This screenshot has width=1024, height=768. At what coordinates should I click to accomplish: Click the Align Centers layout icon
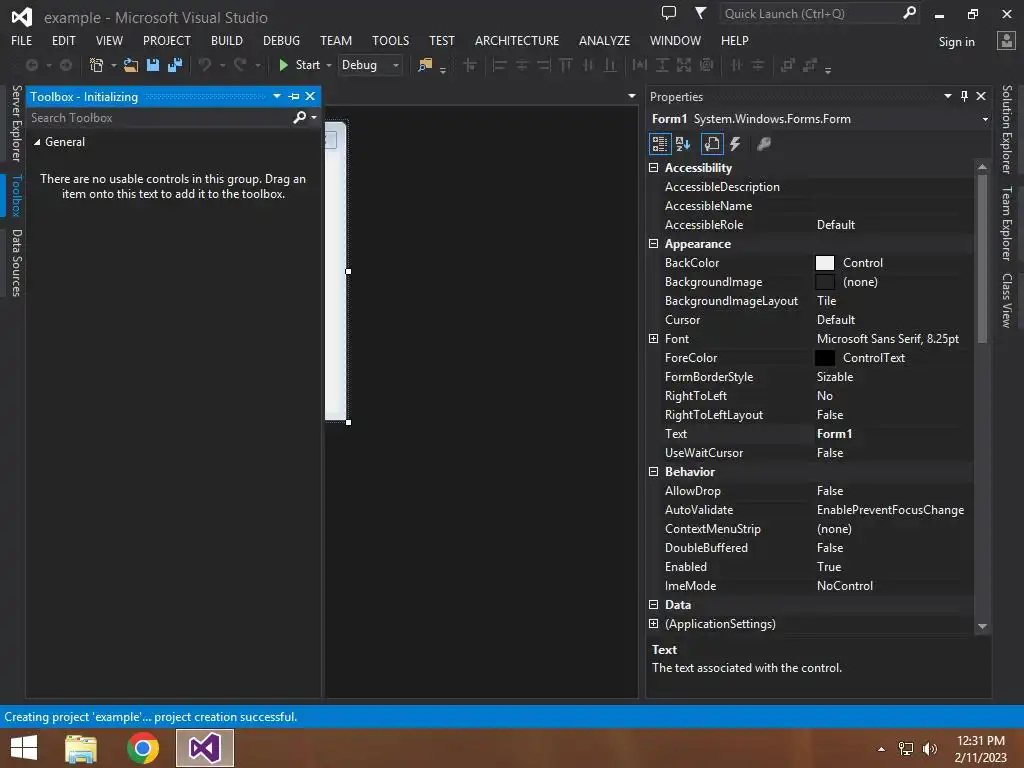pyautogui.click(x=522, y=65)
